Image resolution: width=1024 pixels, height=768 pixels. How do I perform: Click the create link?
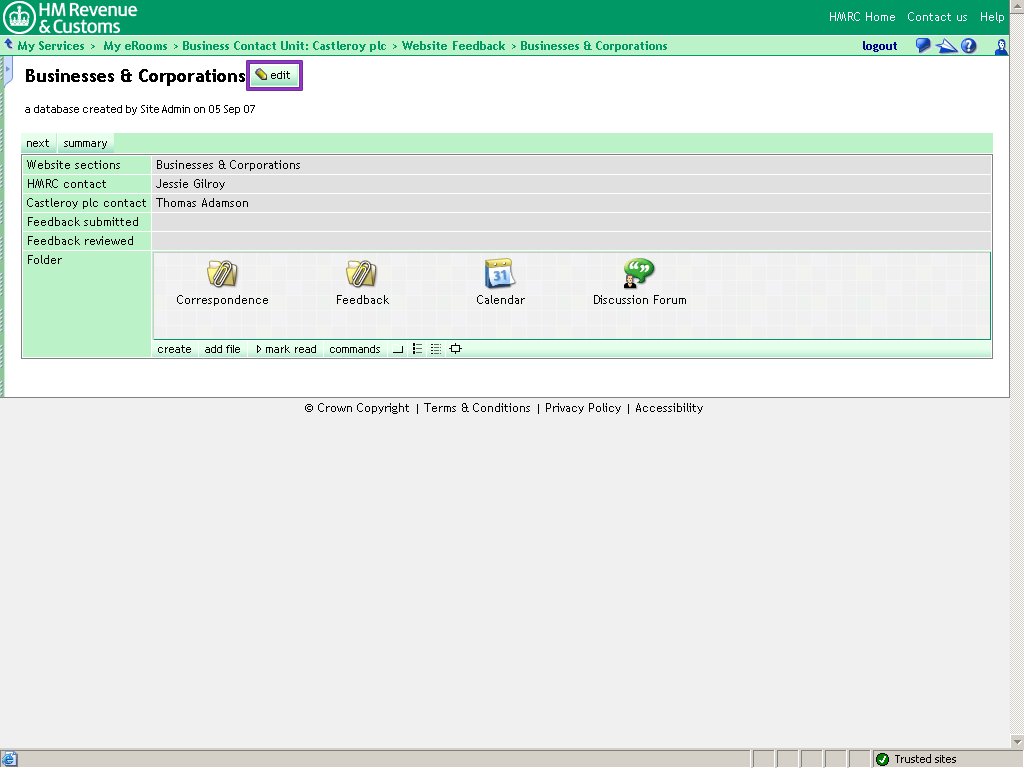173,349
